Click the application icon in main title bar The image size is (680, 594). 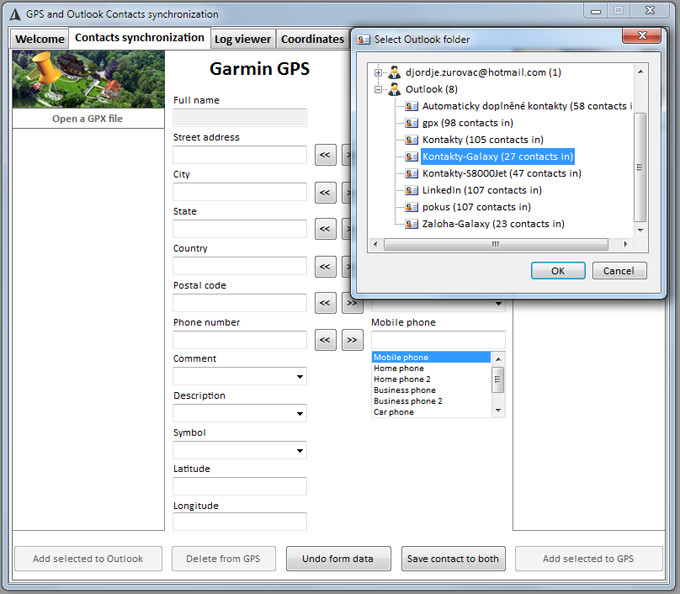(15, 14)
